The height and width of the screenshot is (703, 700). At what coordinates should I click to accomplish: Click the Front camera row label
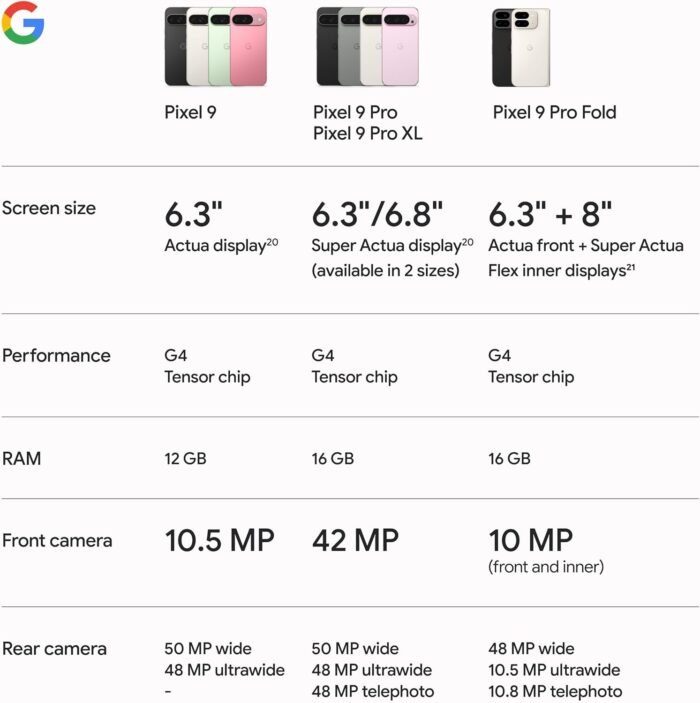57,541
